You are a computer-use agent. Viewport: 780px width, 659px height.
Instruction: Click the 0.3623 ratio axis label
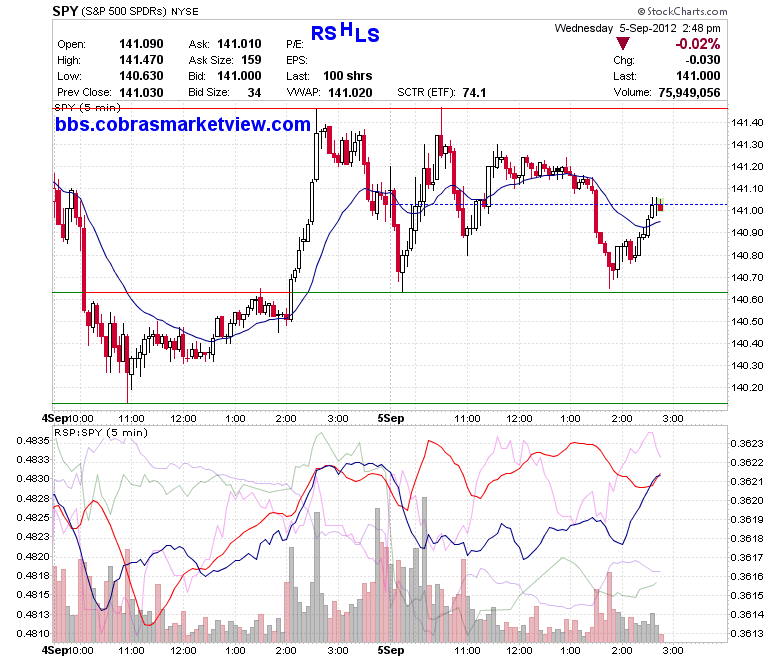click(747, 444)
